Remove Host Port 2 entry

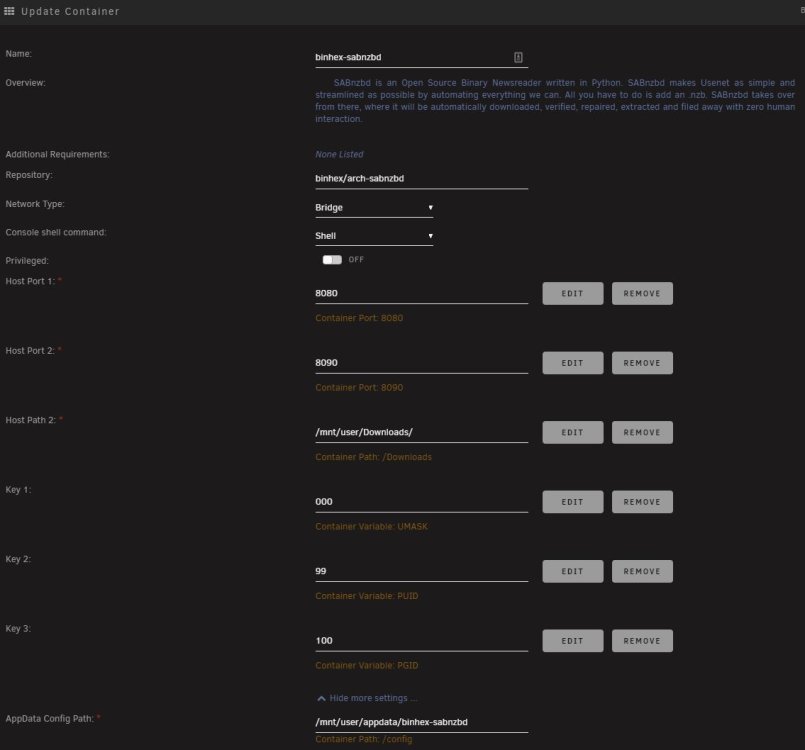tap(642, 363)
